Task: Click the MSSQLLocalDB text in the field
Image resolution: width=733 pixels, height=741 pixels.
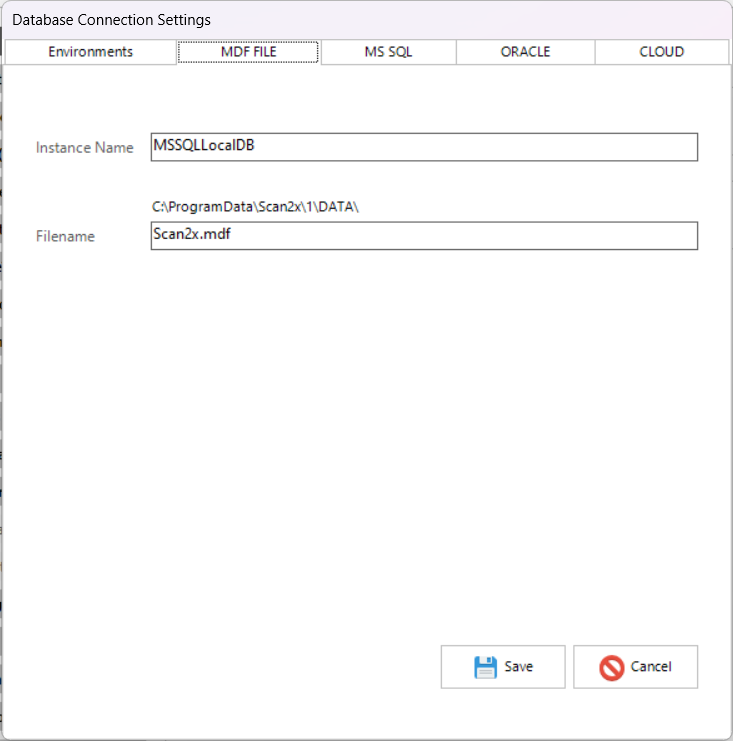Action: (203, 146)
